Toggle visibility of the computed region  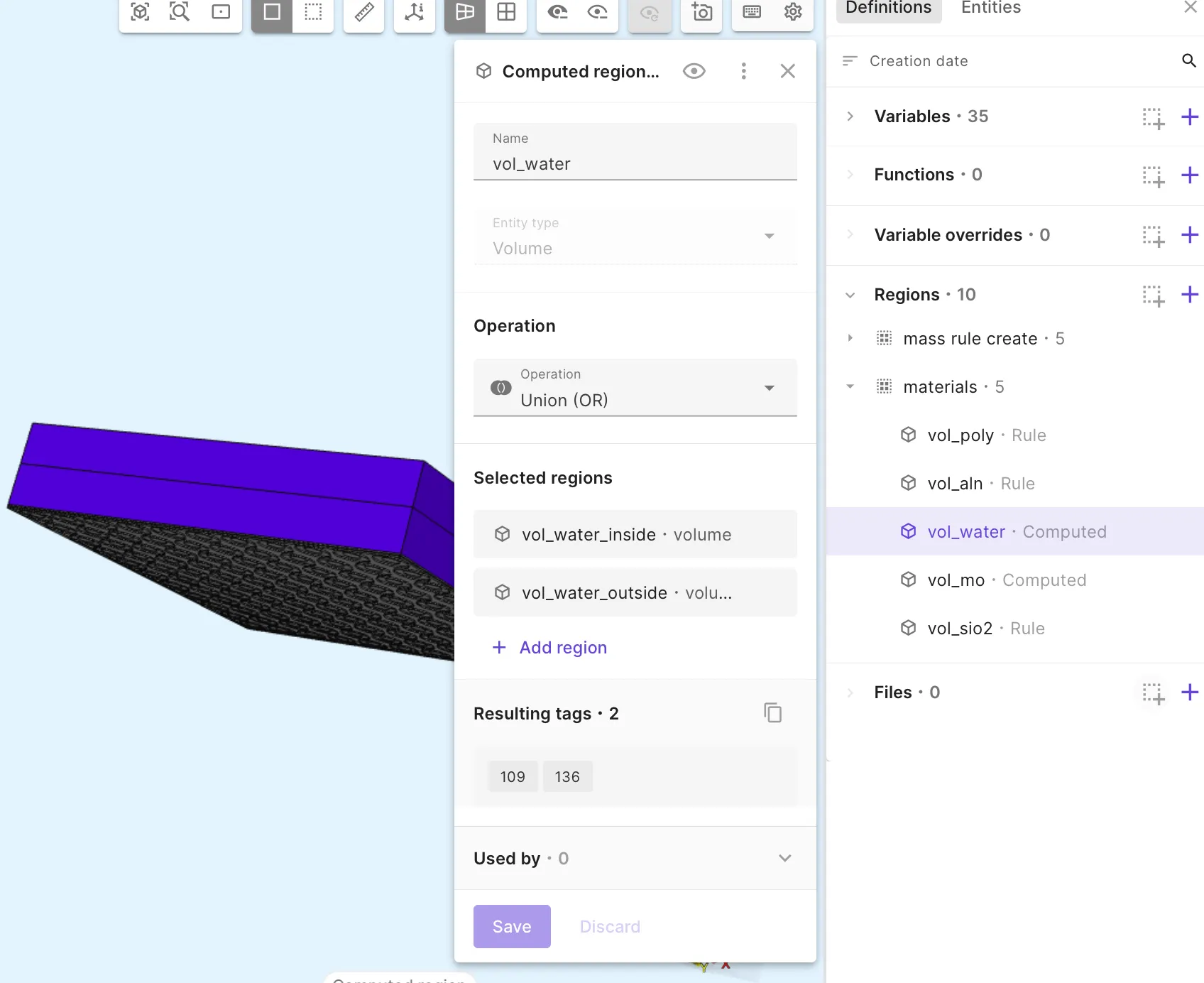(x=694, y=71)
